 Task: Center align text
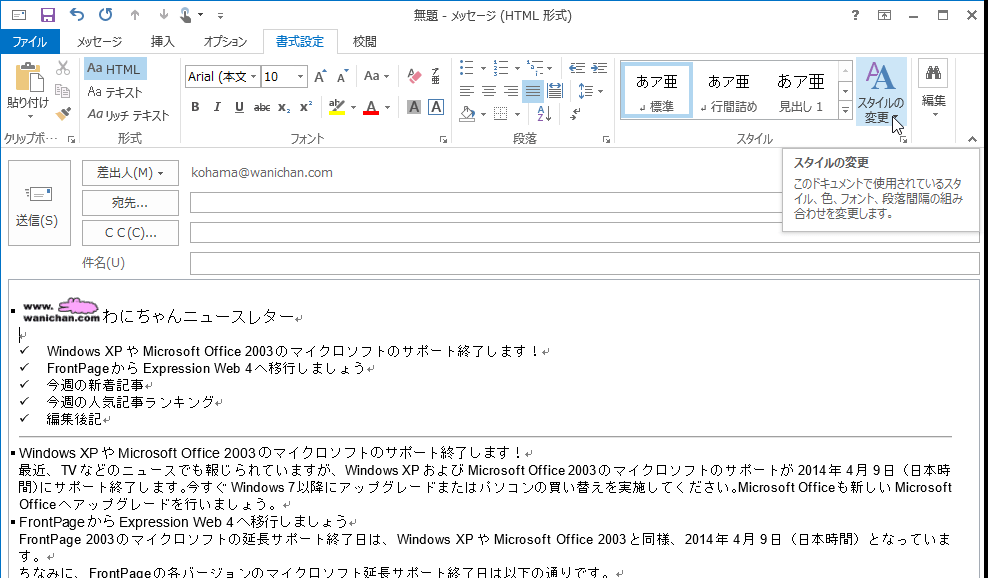[488, 91]
